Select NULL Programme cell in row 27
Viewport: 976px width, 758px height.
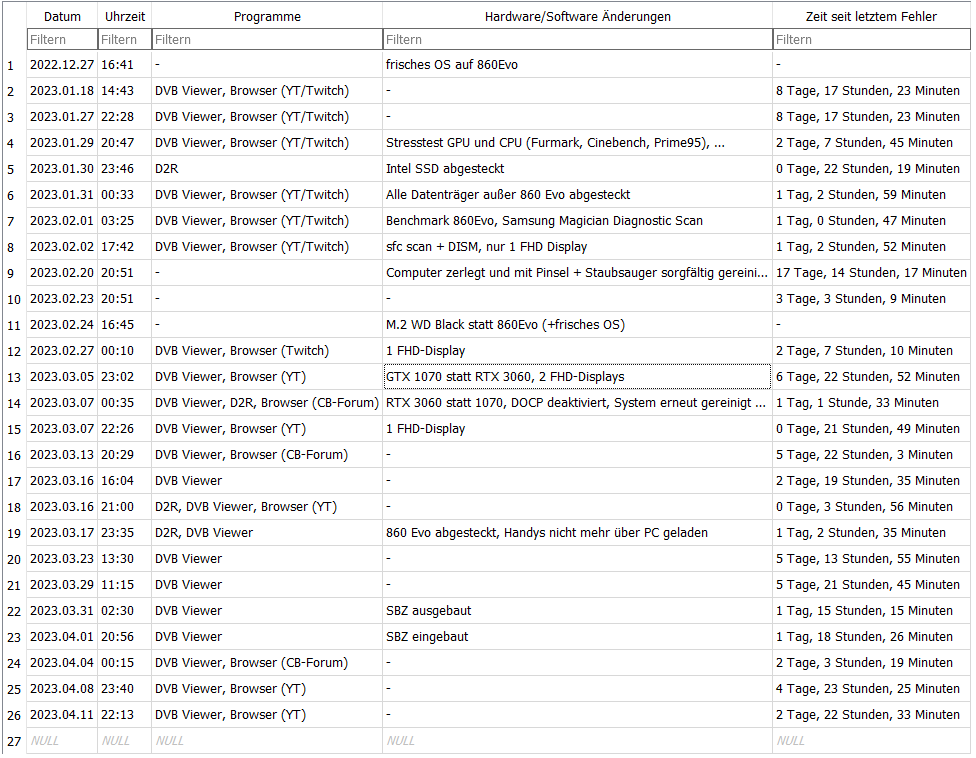pyautogui.click(x=267, y=741)
